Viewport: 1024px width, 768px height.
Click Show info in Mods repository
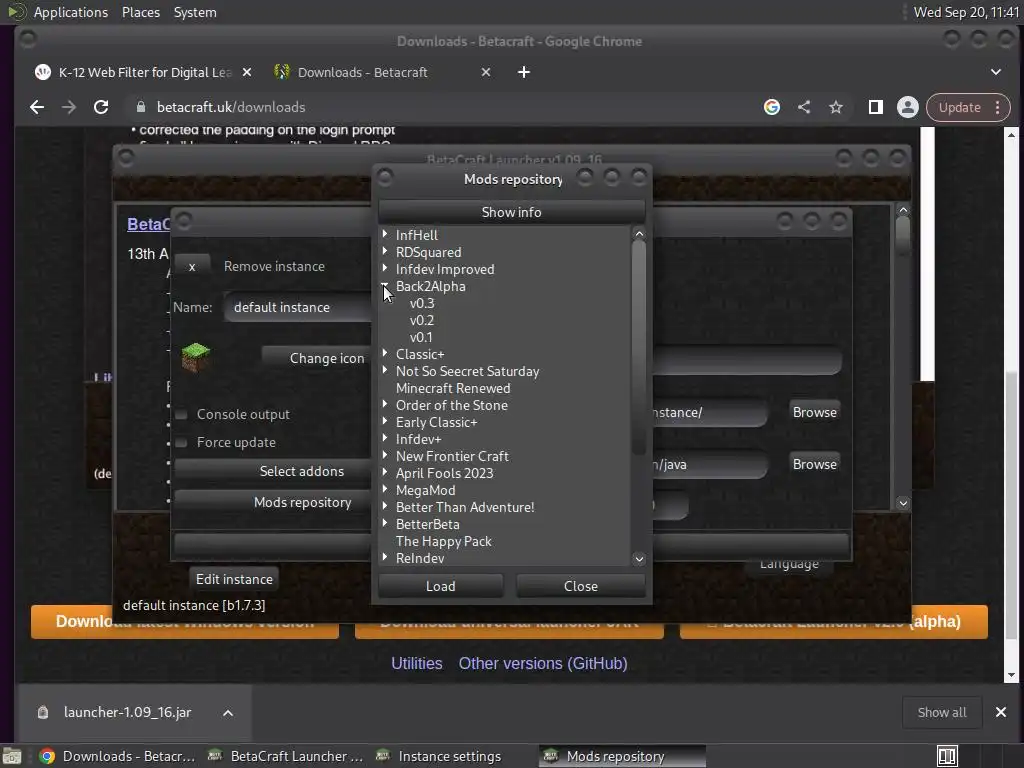(511, 212)
